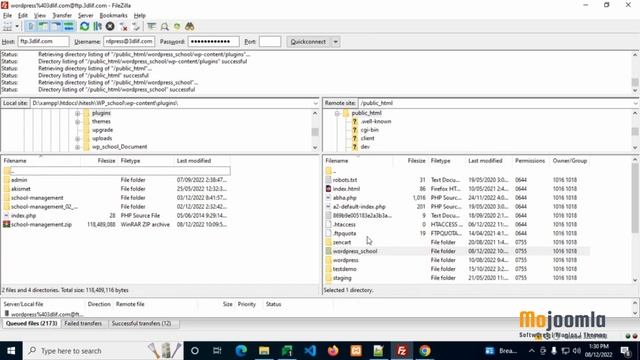Refresh the file and folder lists

84,27
